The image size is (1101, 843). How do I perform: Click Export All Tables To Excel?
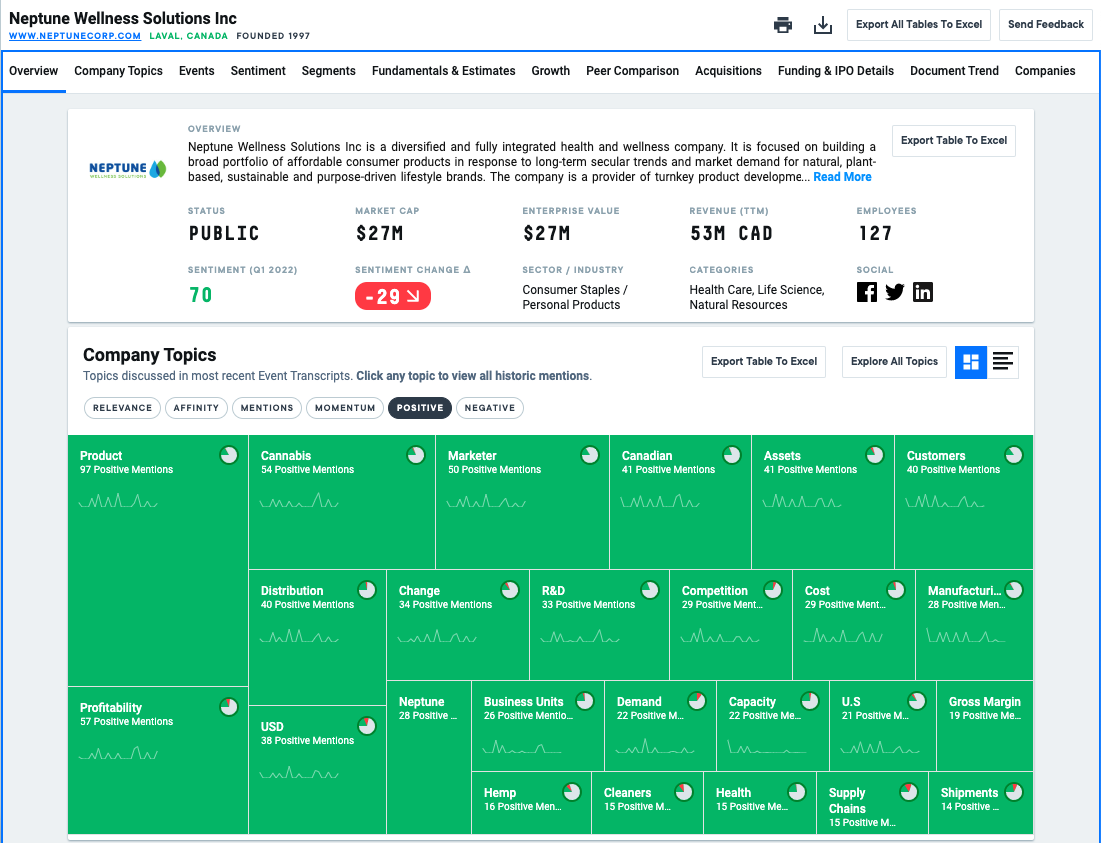click(918, 25)
